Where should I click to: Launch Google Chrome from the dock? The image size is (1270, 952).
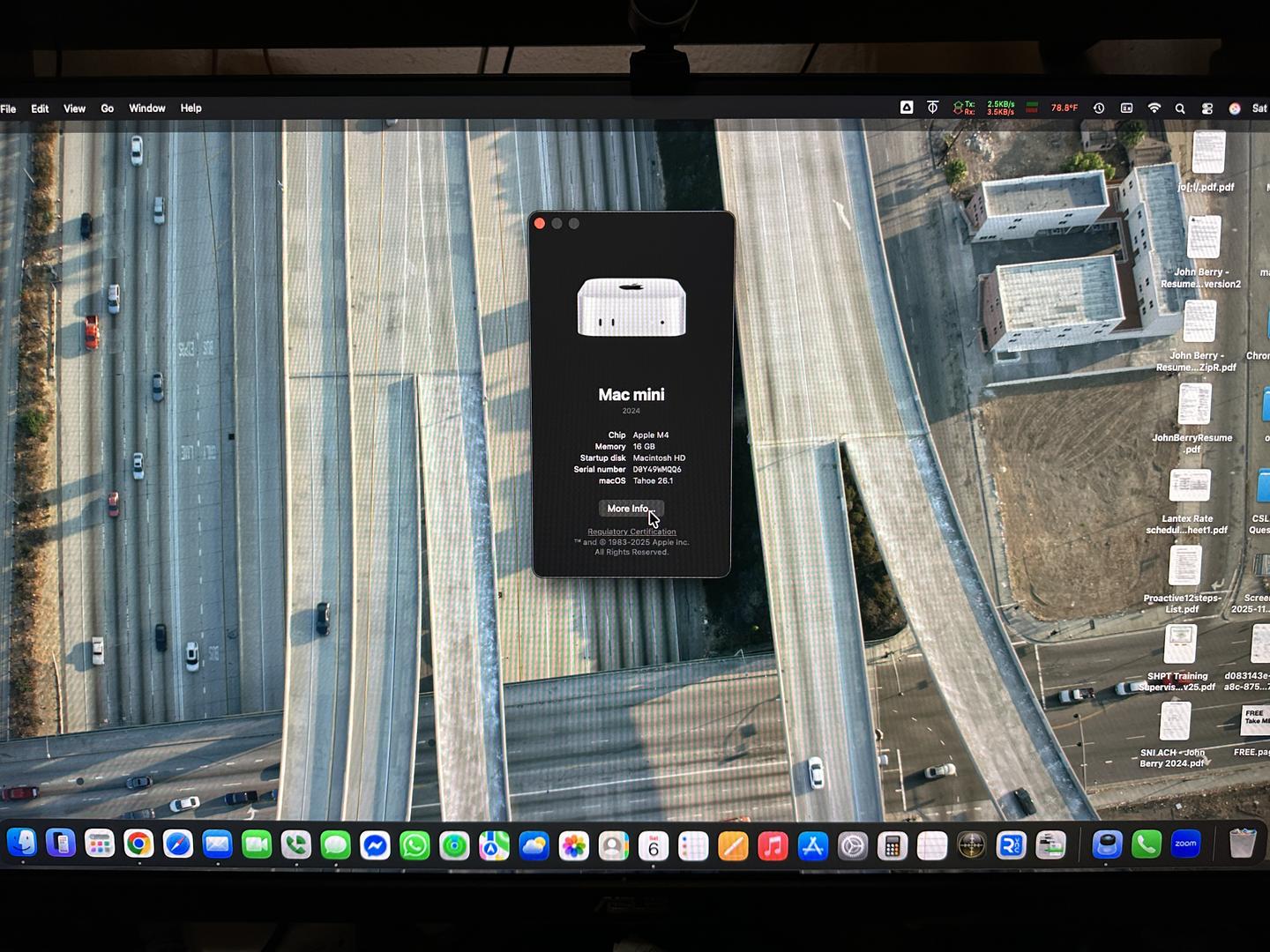pos(138,844)
